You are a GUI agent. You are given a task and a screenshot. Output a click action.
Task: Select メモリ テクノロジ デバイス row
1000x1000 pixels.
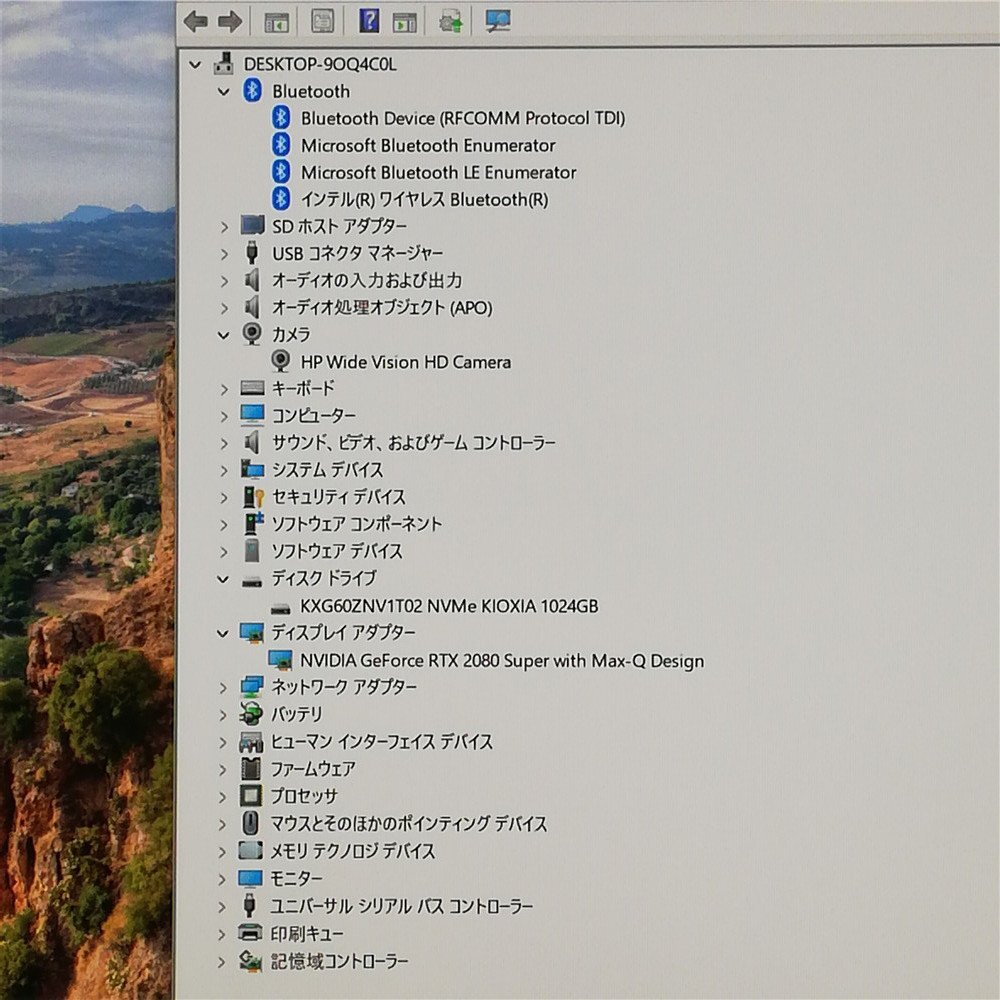tap(353, 851)
